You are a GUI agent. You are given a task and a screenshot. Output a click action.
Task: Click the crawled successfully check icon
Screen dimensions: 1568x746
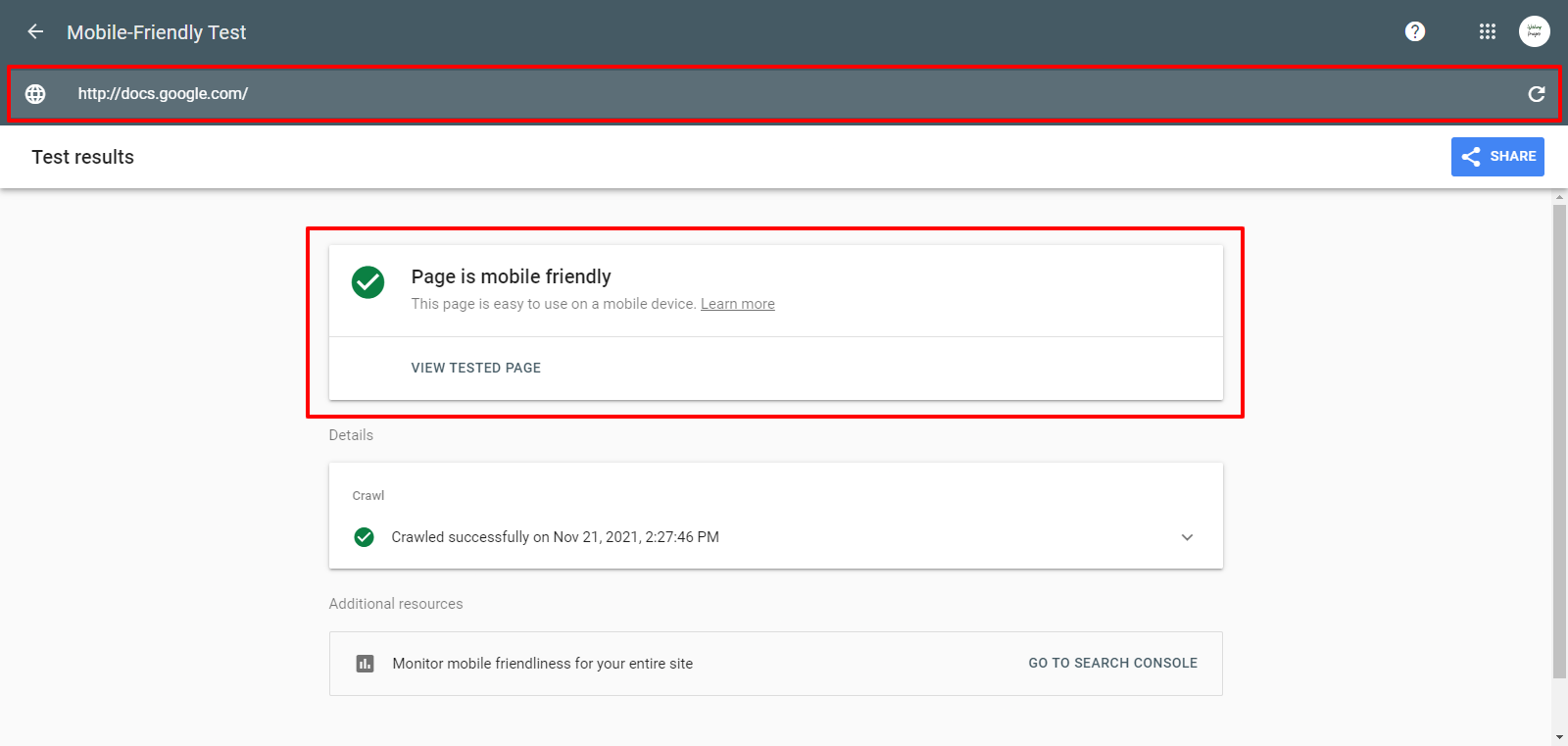(364, 537)
